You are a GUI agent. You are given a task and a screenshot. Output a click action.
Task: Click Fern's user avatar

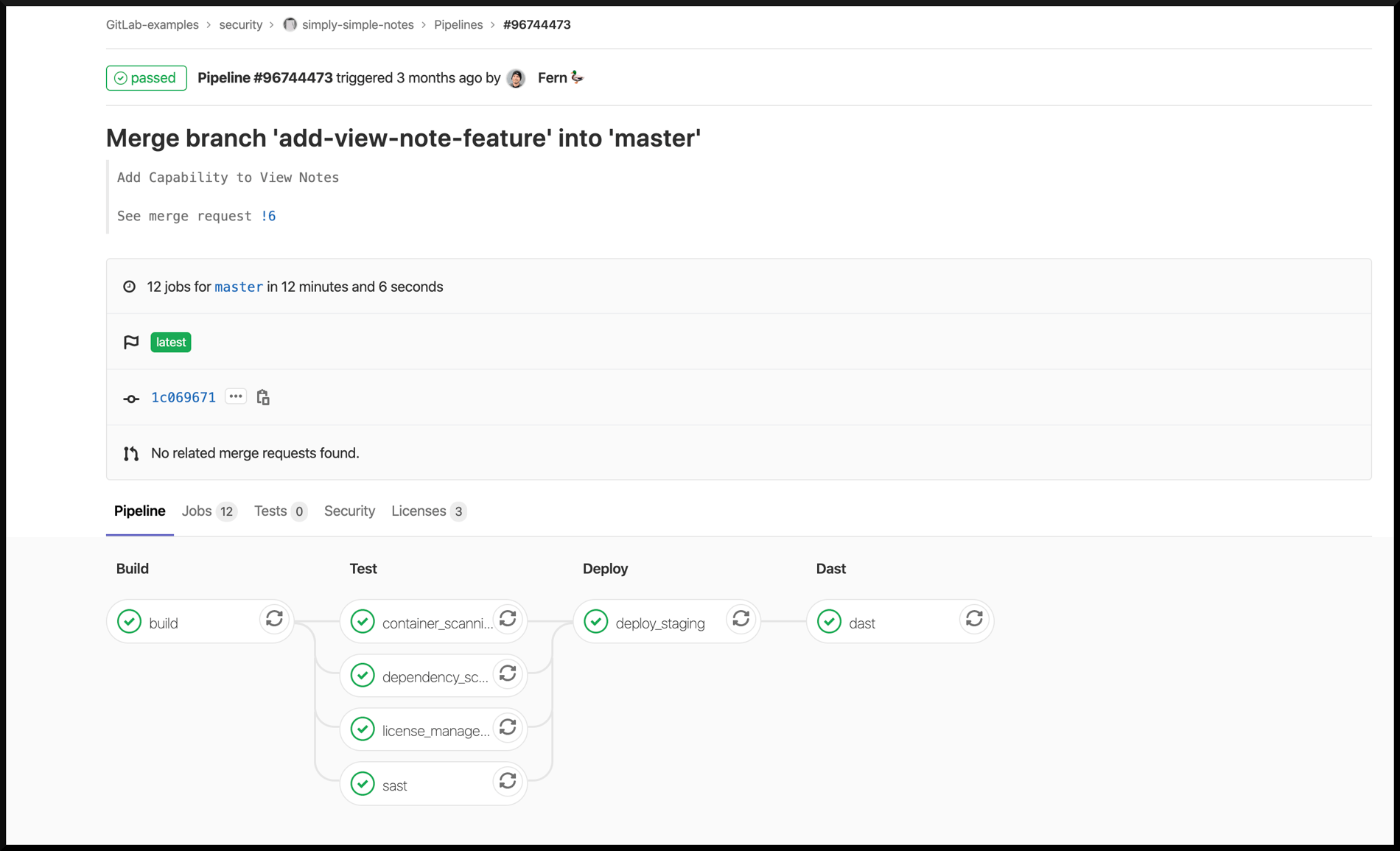517,78
